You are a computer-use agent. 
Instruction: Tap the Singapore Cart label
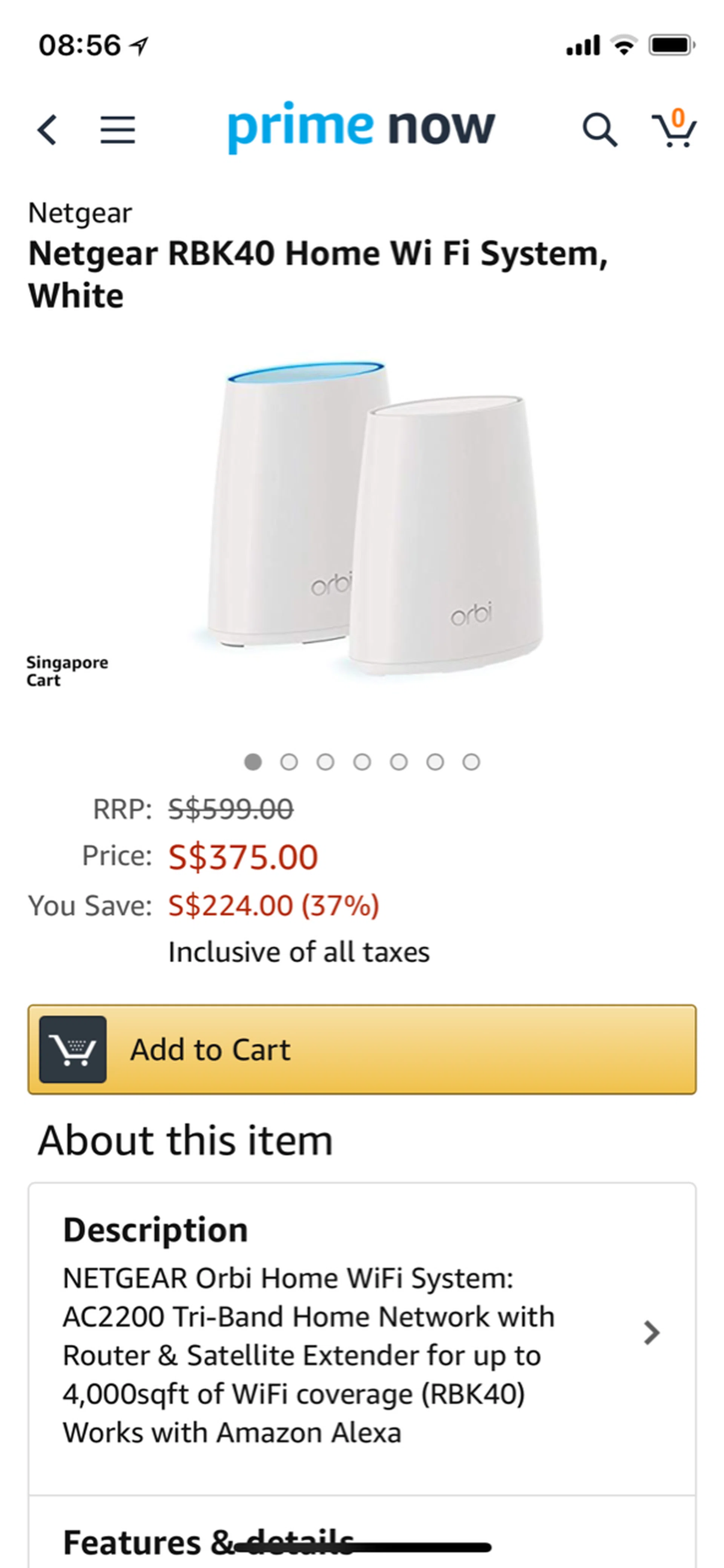pos(67,671)
